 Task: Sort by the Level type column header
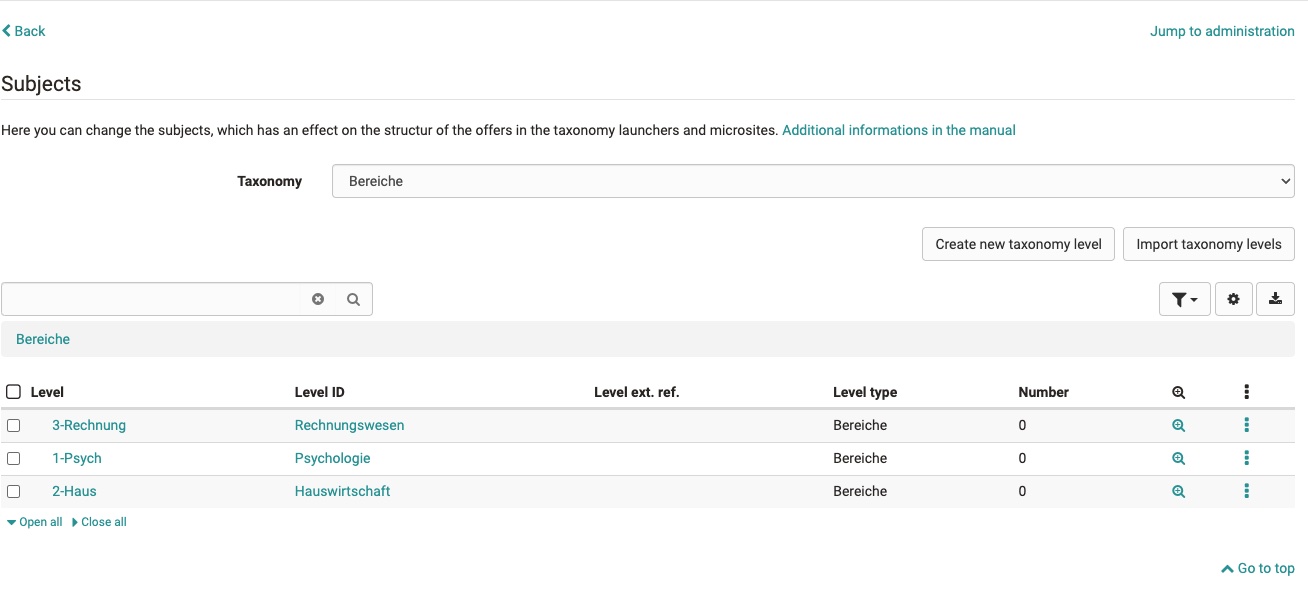pos(865,392)
